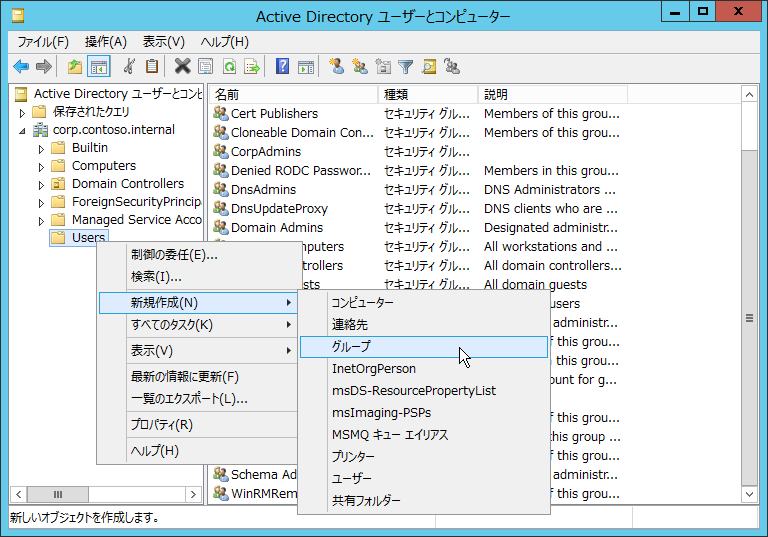Click the create new organizational unit icon
The height and width of the screenshot is (537, 768).
(x=383, y=66)
